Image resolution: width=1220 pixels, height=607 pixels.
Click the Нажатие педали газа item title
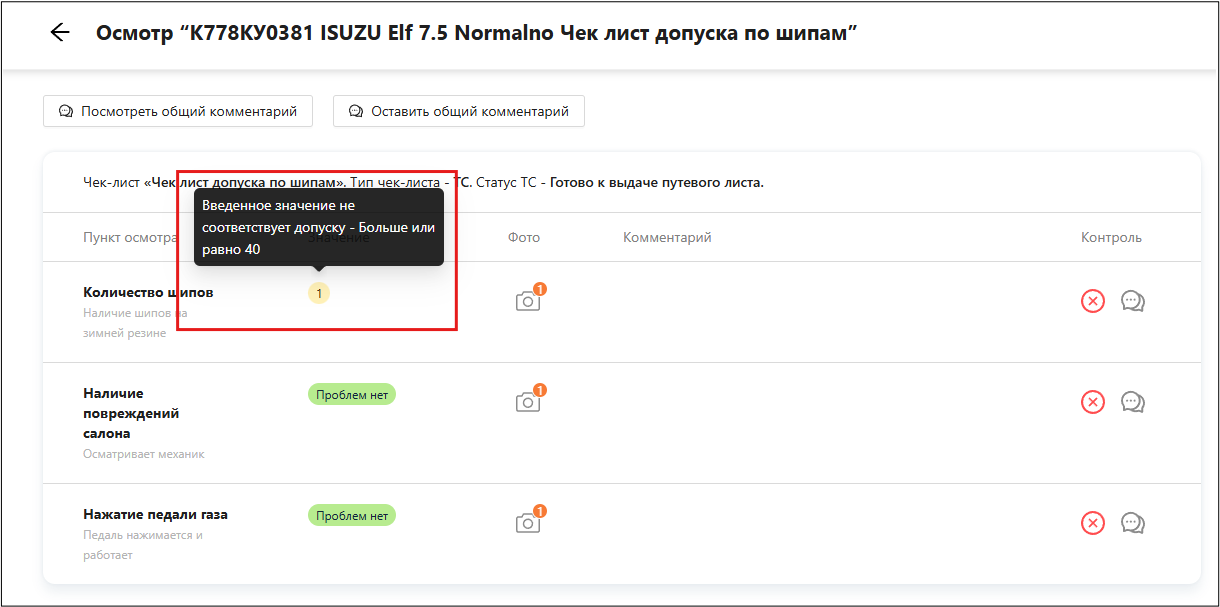[x=155, y=514]
